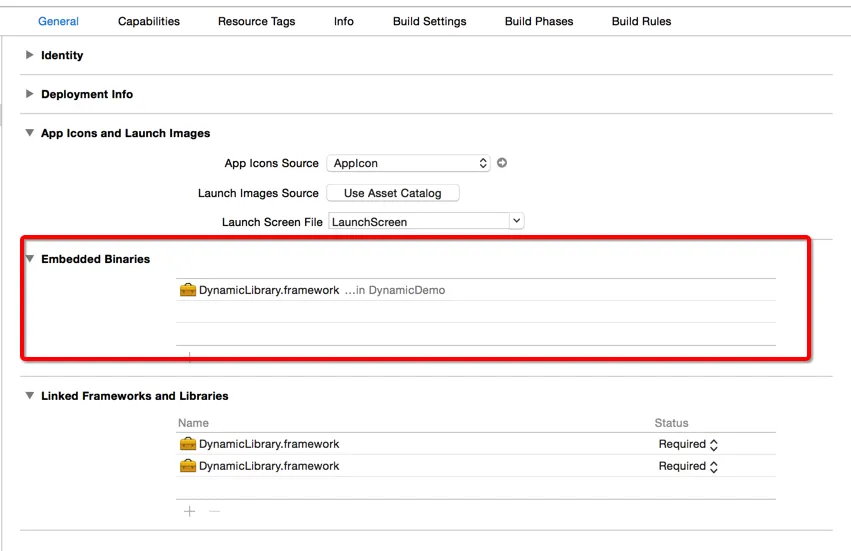Remove linked framework with minus icon
The image size is (851, 551).
[215, 511]
